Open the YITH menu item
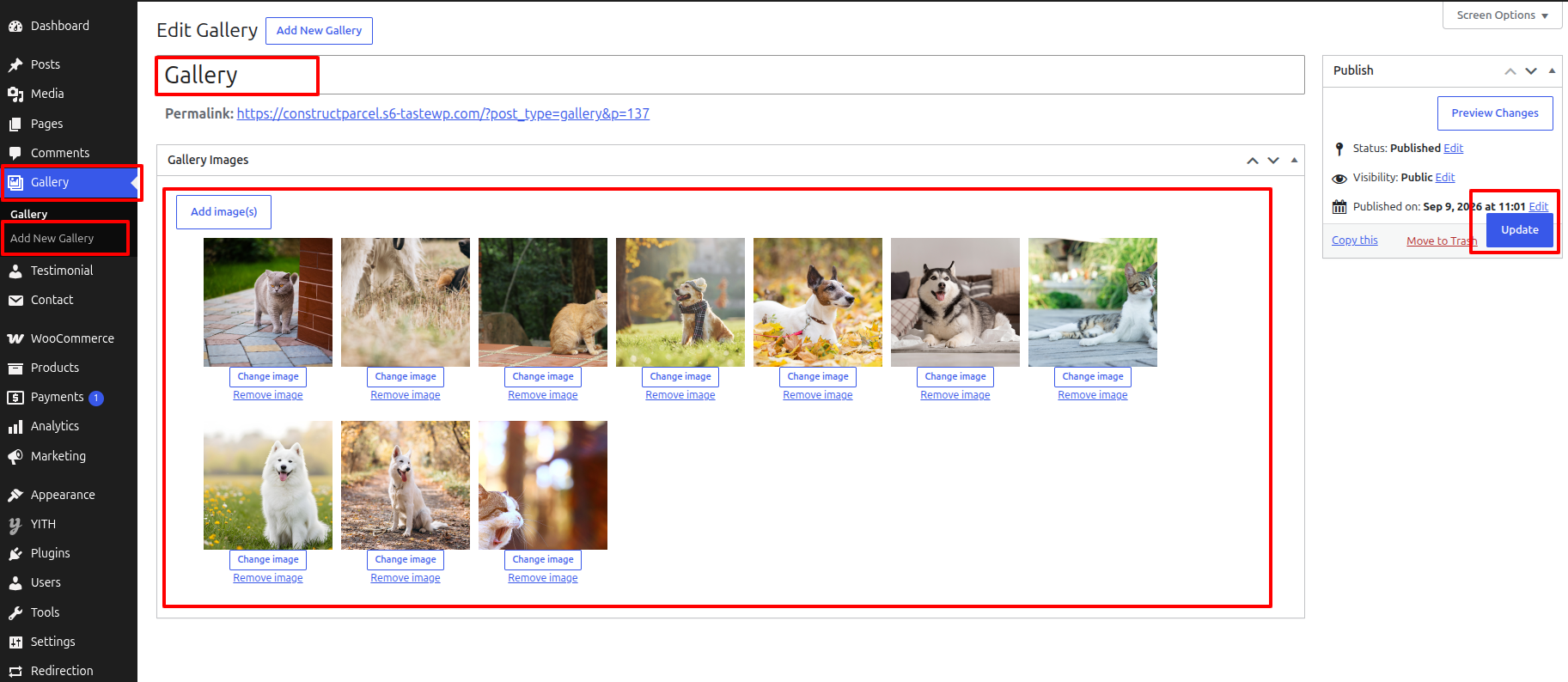This screenshot has height=682, width=1568. 69,524
